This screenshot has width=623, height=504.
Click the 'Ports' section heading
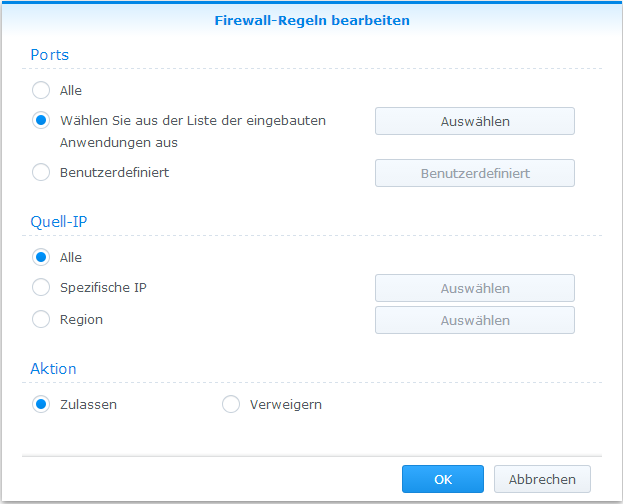click(x=49, y=54)
